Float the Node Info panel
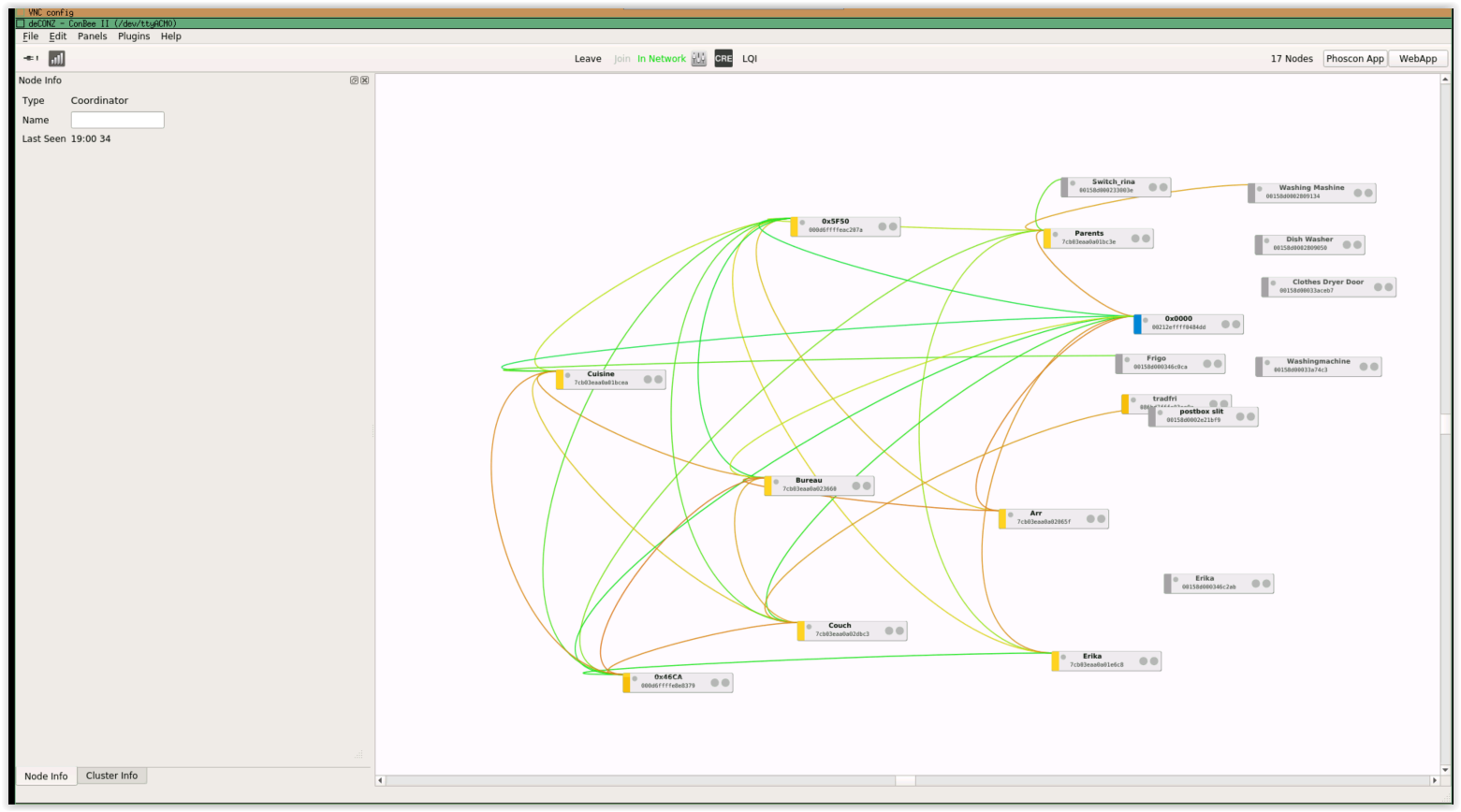 pyautogui.click(x=354, y=80)
